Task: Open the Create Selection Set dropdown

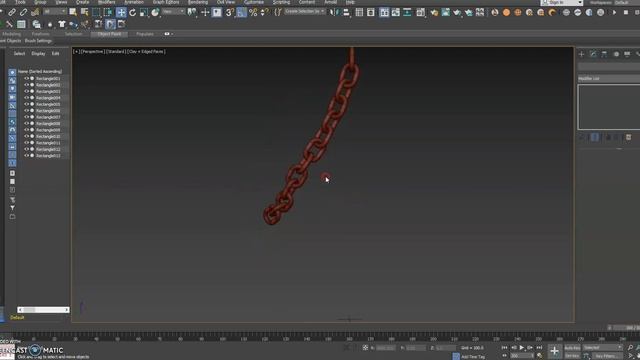Action: tap(304, 12)
